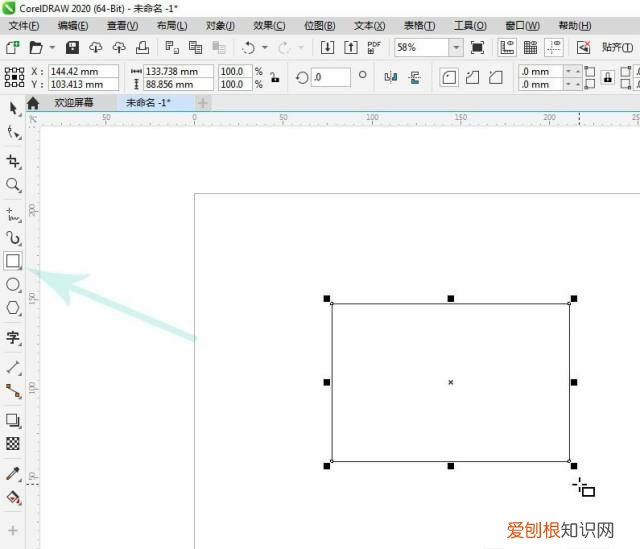Image resolution: width=640 pixels, height=549 pixels.
Task: Select the Shape edit tool
Action: (13, 133)
